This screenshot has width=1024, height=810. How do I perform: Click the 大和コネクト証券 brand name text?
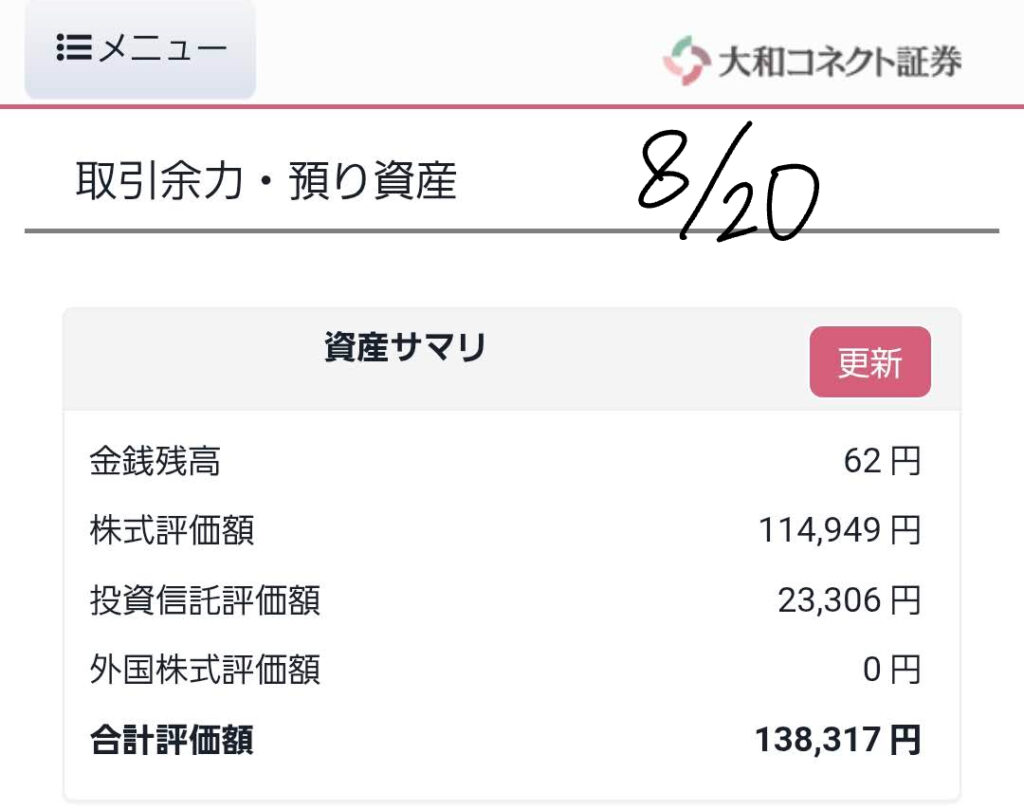(x=839, y=61)
